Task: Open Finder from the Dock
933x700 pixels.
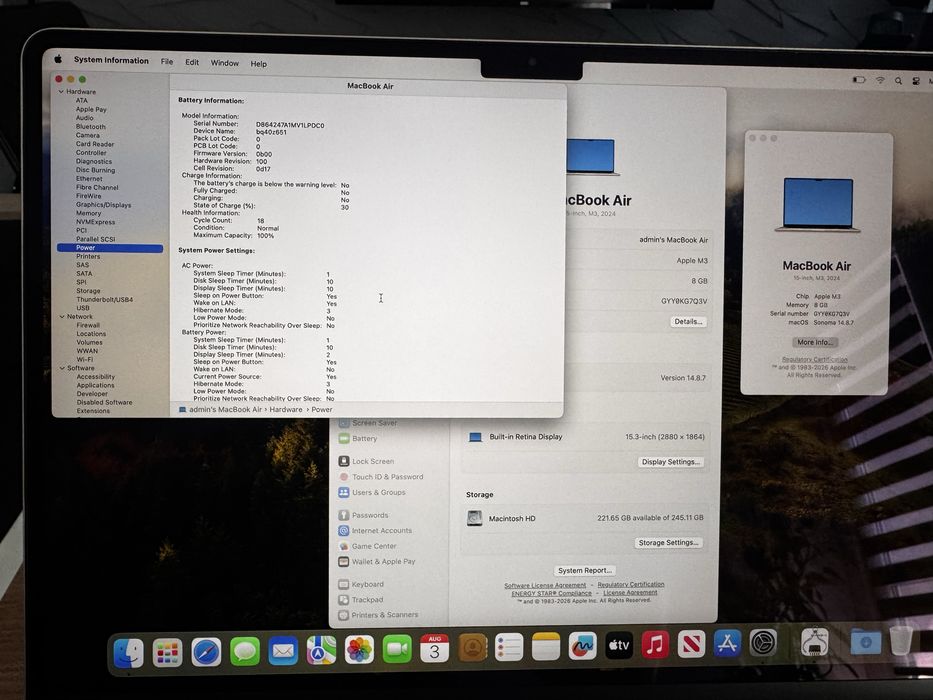Action: click(x=129, y=652)
